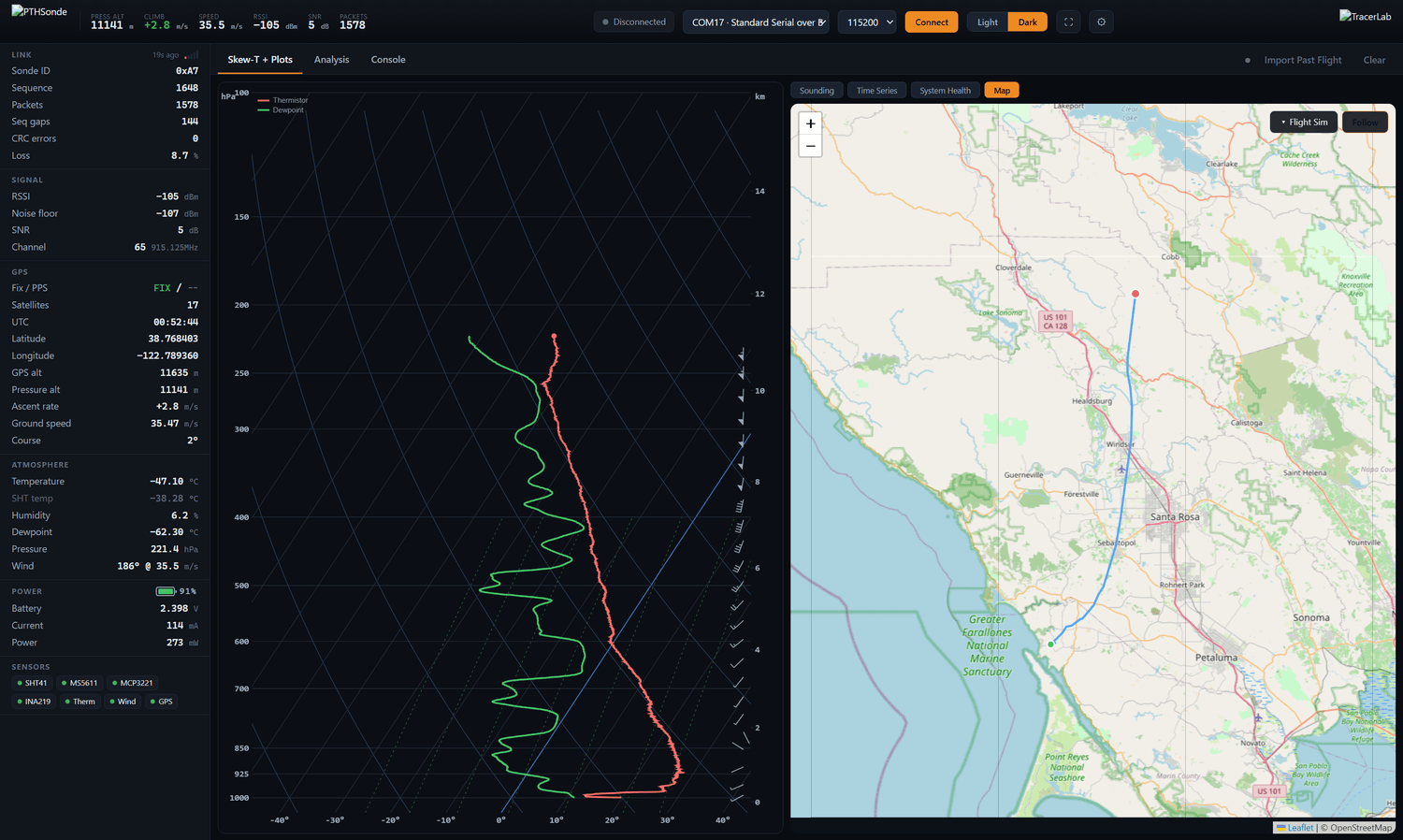Click the Ground speed value 35.47

[165, 424]
